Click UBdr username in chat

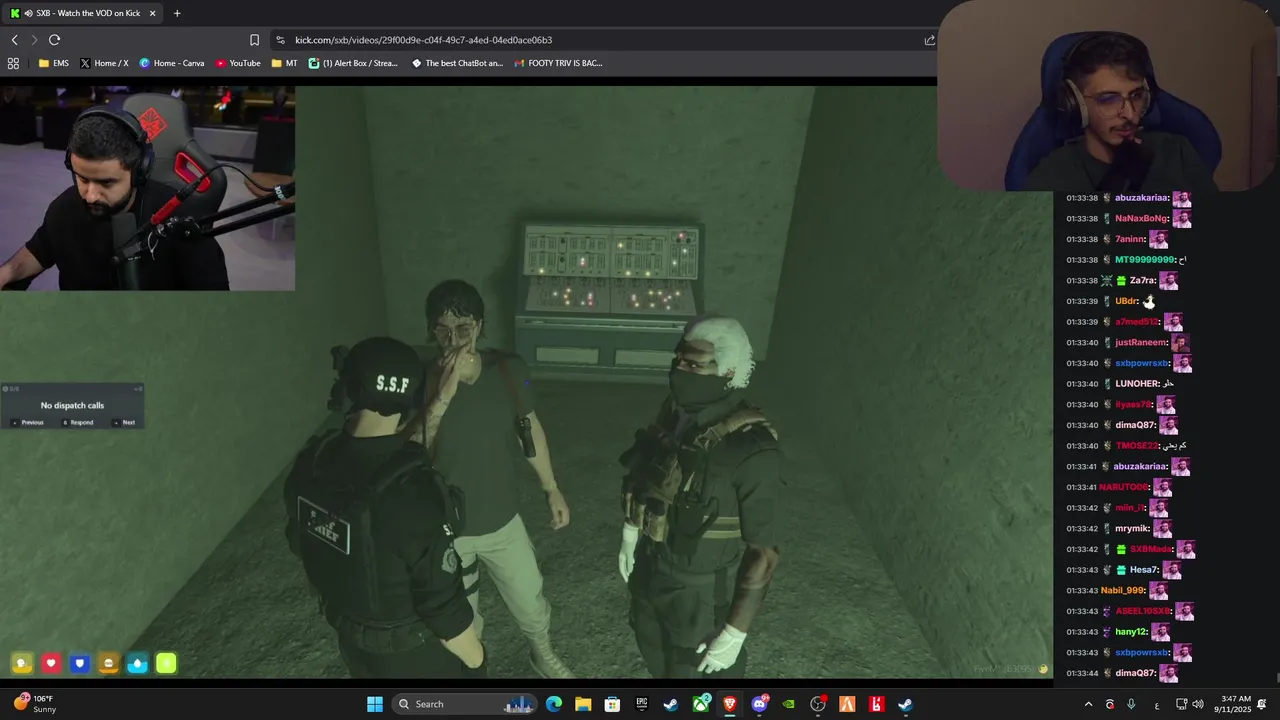pos(1127,301)
